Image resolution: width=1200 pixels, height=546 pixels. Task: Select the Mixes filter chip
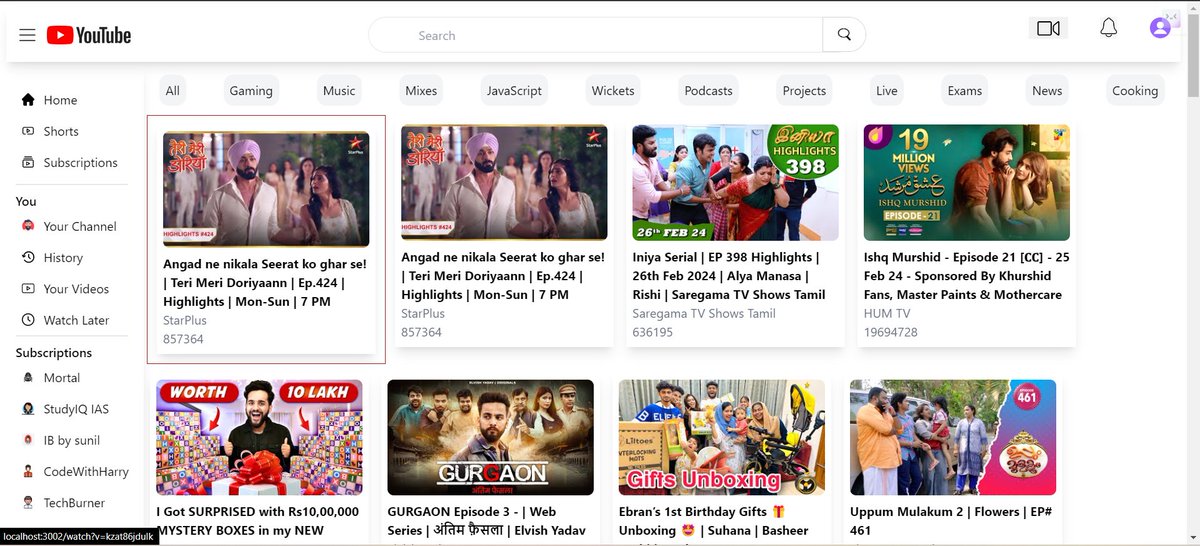[421, 90]
